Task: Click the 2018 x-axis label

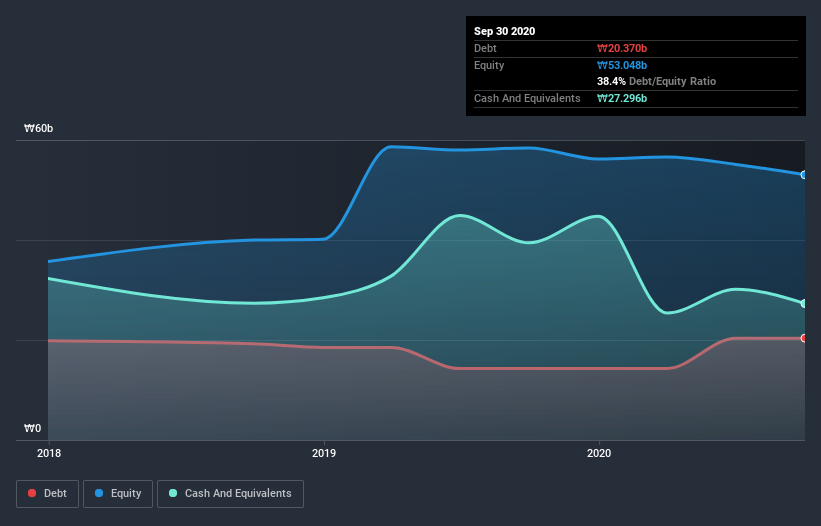Action: click(49, 453)
